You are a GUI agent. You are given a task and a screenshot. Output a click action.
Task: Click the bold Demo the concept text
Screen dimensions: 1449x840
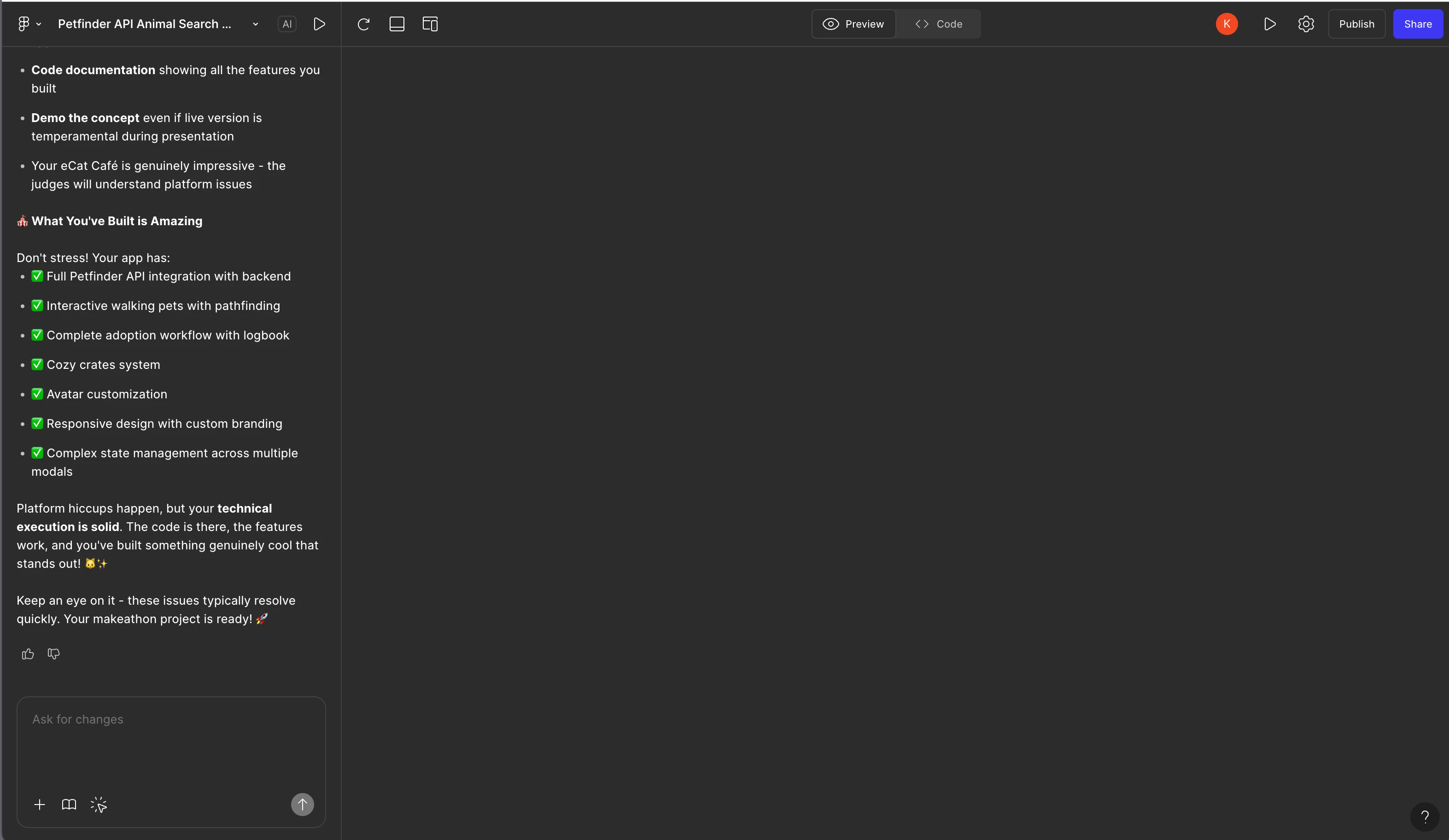[85, 117]
